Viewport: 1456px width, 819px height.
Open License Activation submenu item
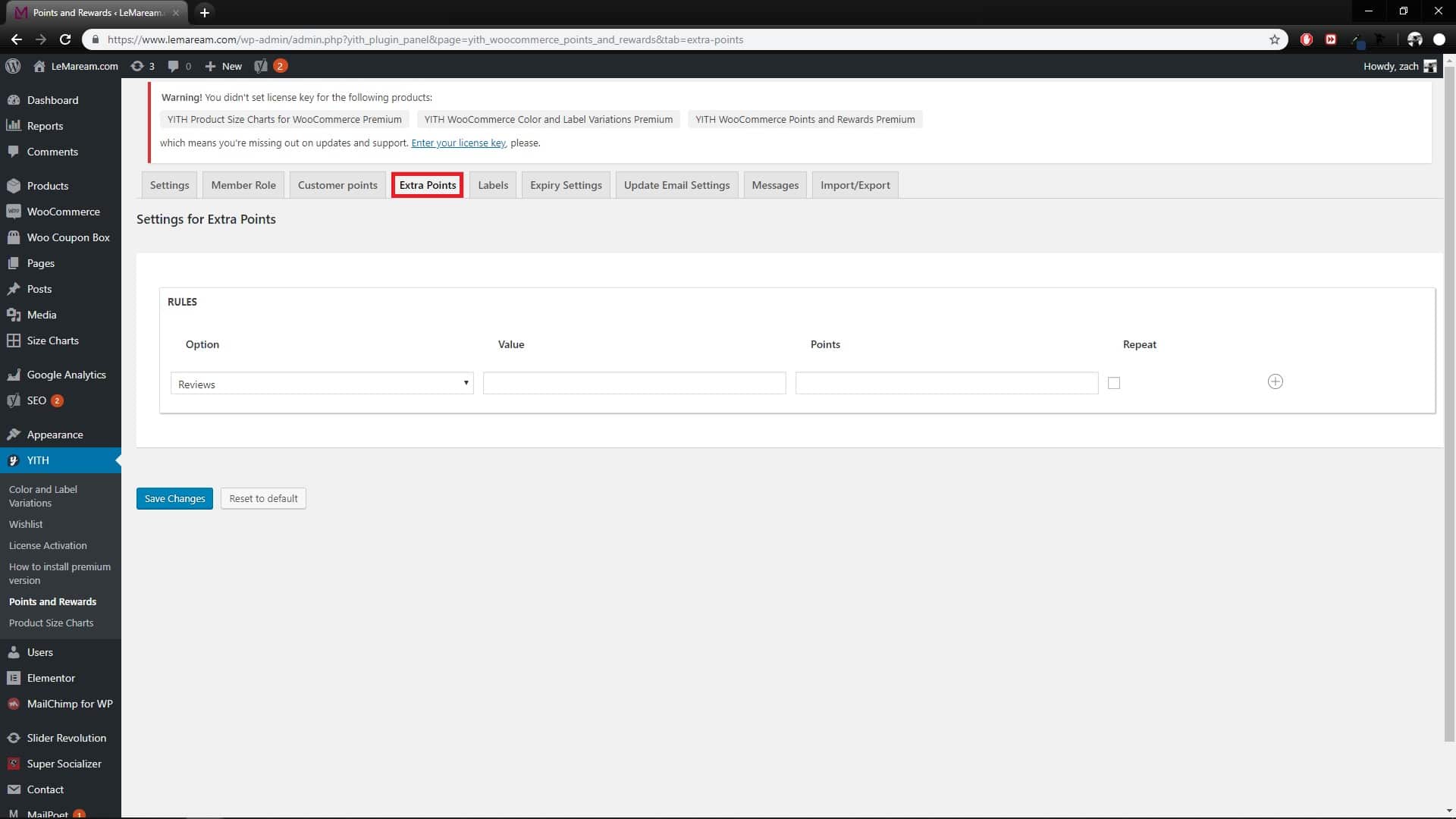pos(48,545)
